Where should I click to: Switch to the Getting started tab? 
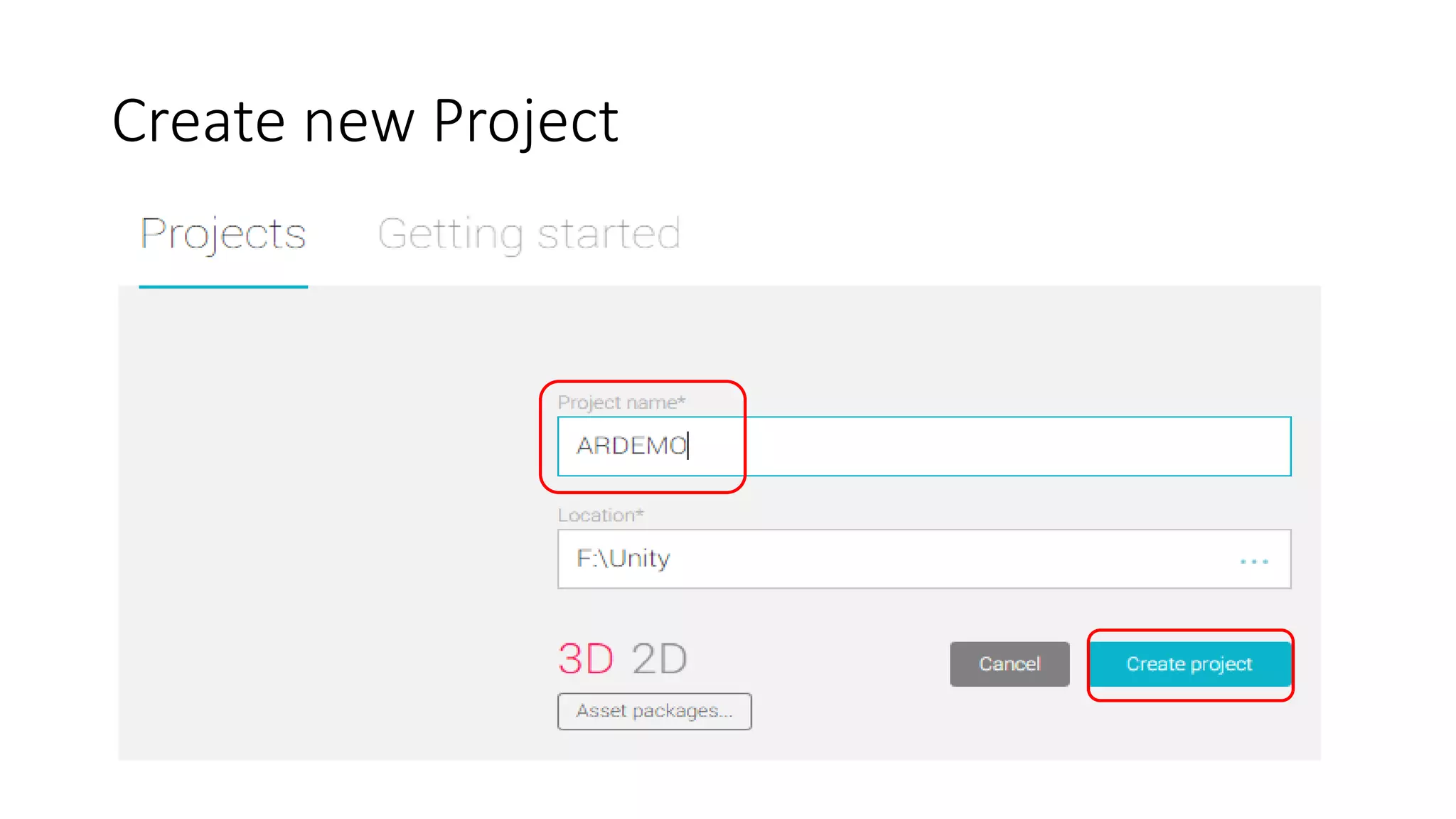click(529, 234)
